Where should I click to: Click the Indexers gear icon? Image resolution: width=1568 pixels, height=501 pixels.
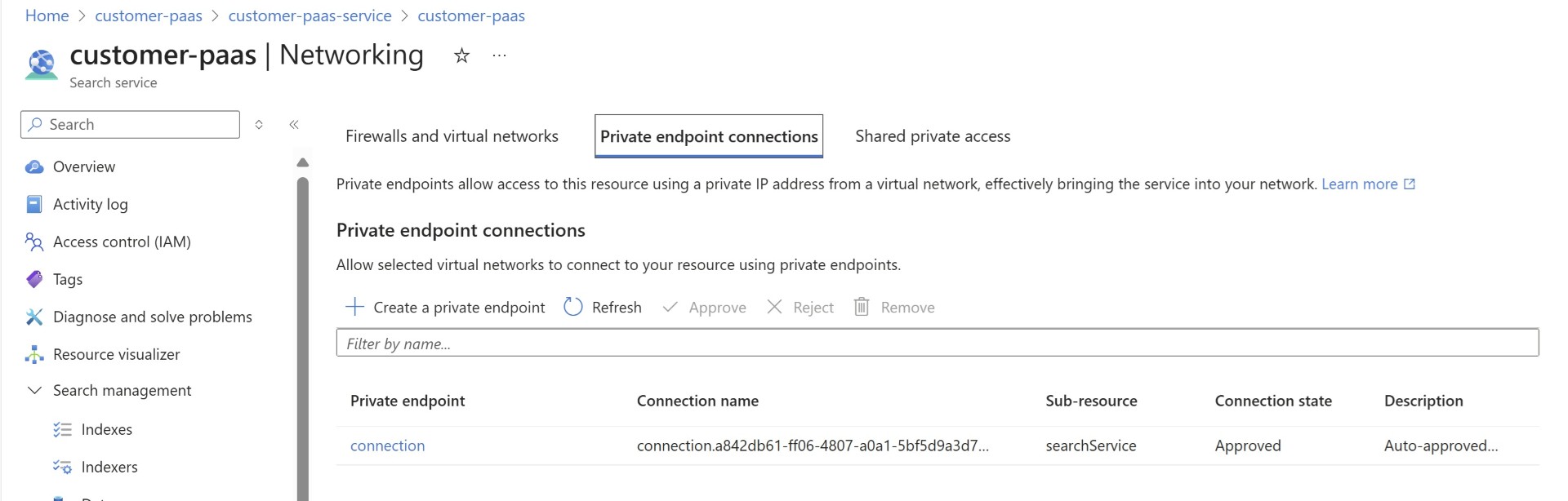(62, 467)
